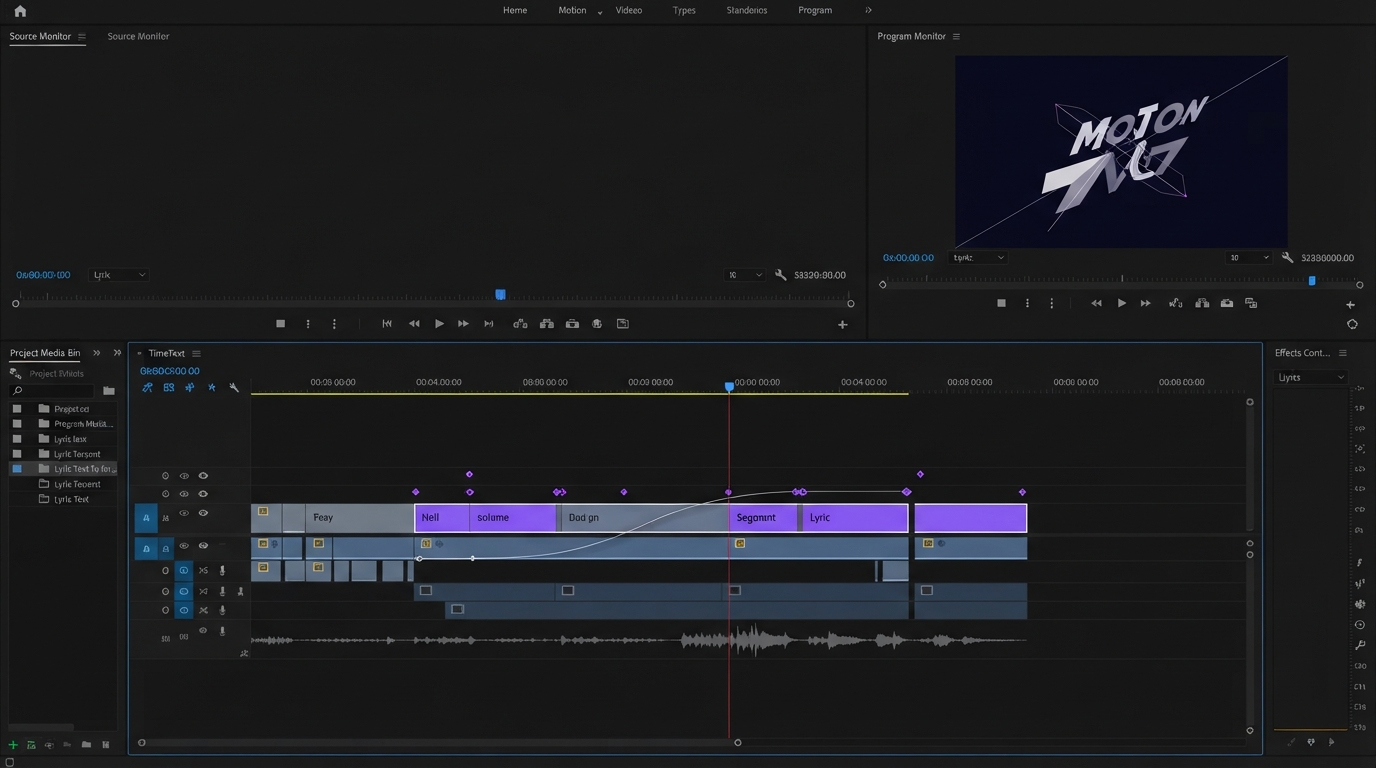Select the purple Segomnt clip
The width and height of the screenshot is (1376, 768).
point(763,518)
